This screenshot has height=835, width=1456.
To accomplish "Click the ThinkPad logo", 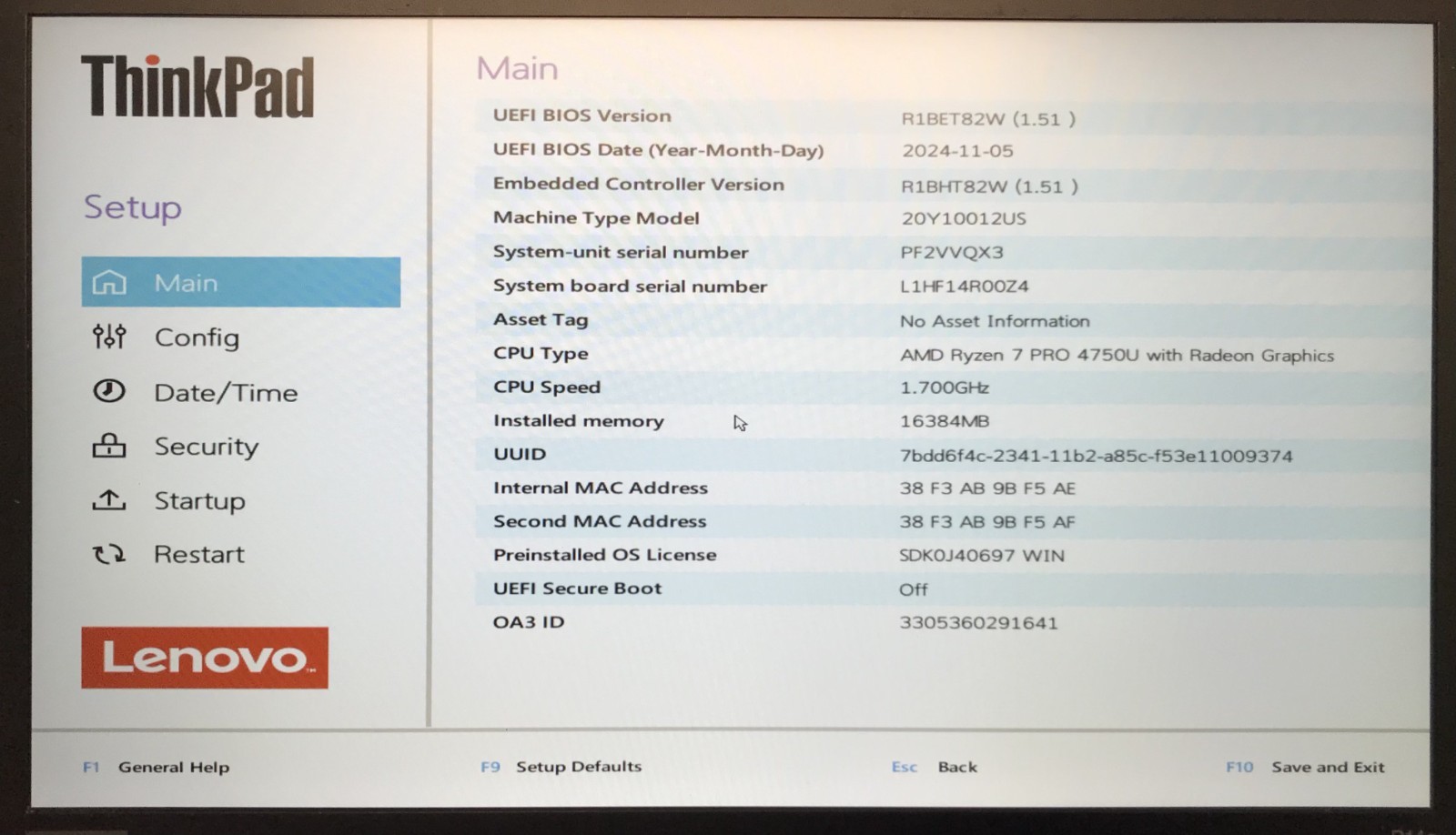I will click(197, 86).
